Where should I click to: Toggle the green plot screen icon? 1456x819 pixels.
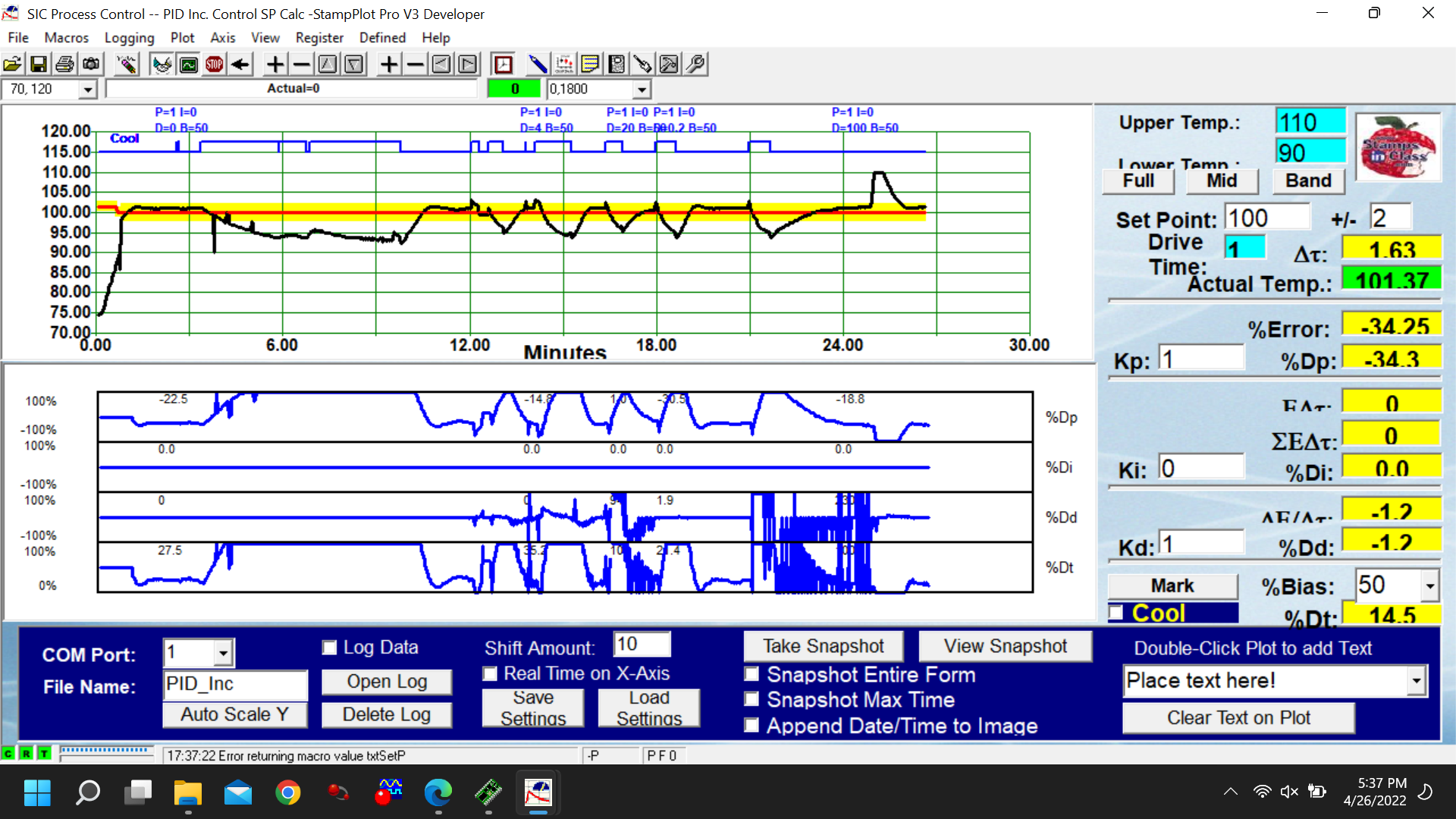pyautogui.click(x=189, y=64)
